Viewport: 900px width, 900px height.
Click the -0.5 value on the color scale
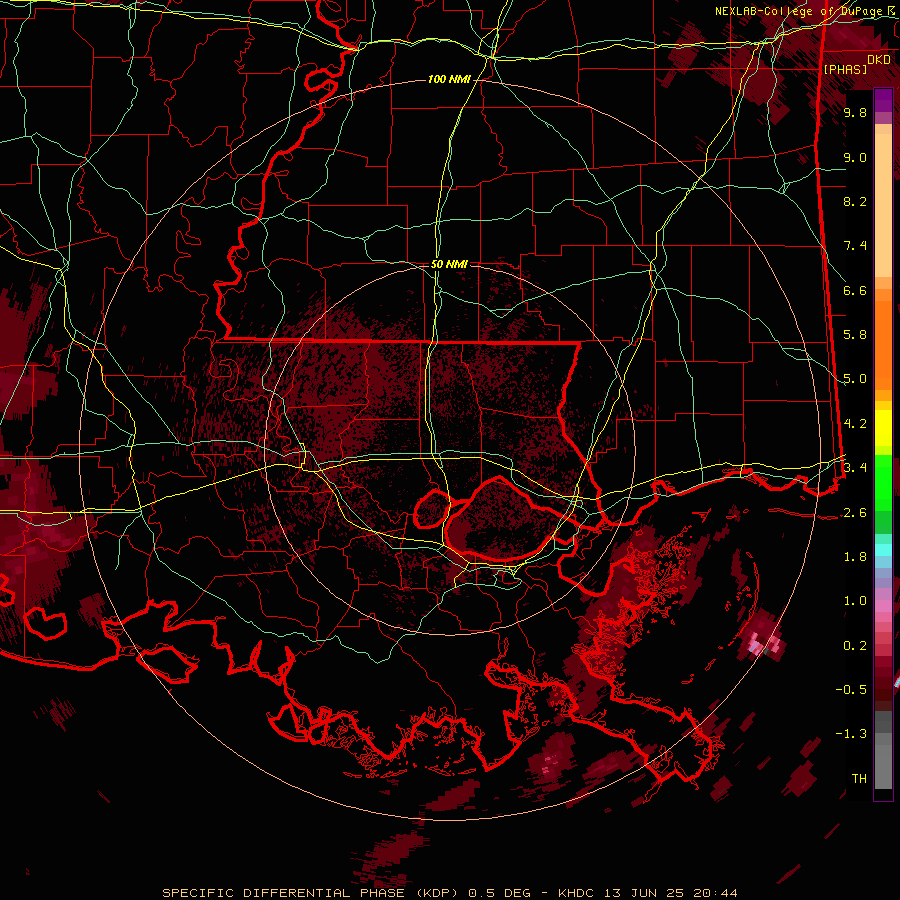(851, 690)
